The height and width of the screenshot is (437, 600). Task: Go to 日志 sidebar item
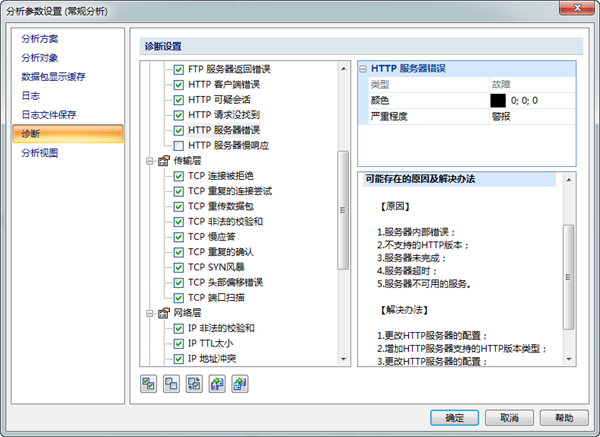31,96
